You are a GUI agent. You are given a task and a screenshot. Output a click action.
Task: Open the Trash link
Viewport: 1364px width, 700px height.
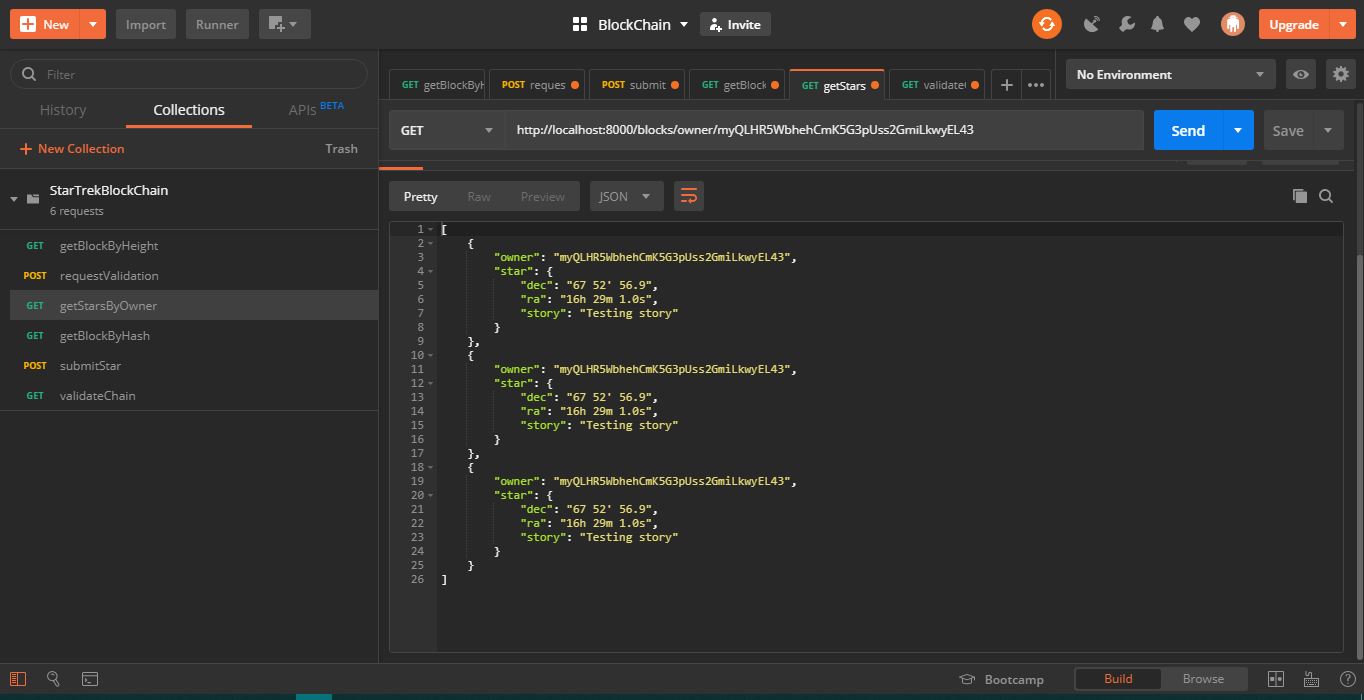341,148
